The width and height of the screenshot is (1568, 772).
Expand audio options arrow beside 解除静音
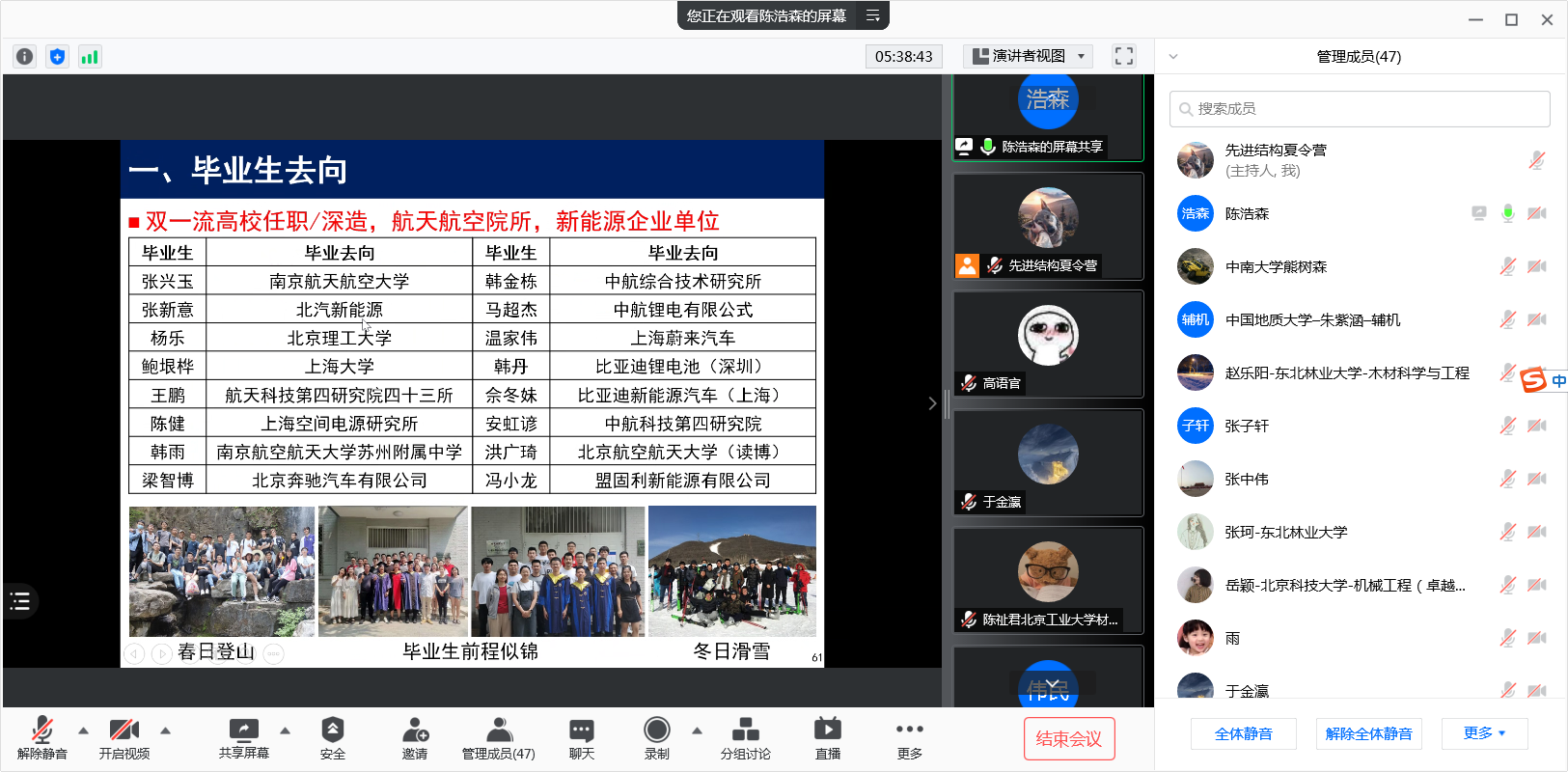[84, 731]
